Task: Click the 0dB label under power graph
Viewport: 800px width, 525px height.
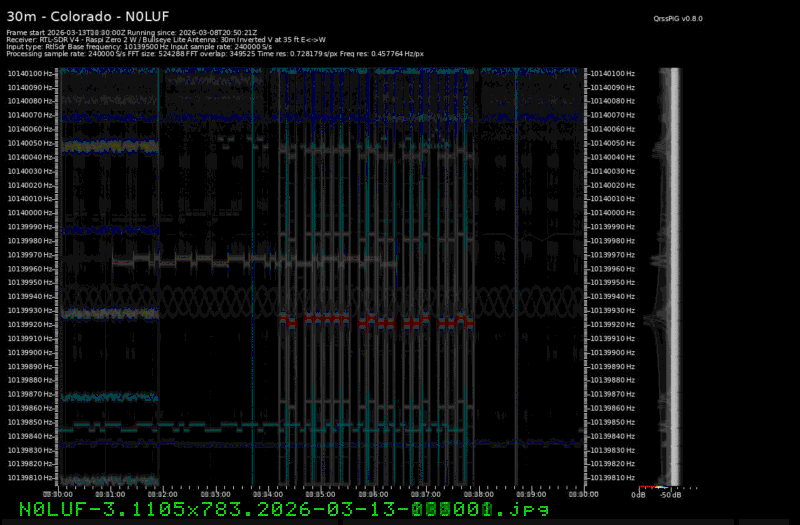Action: click(638, 494)
